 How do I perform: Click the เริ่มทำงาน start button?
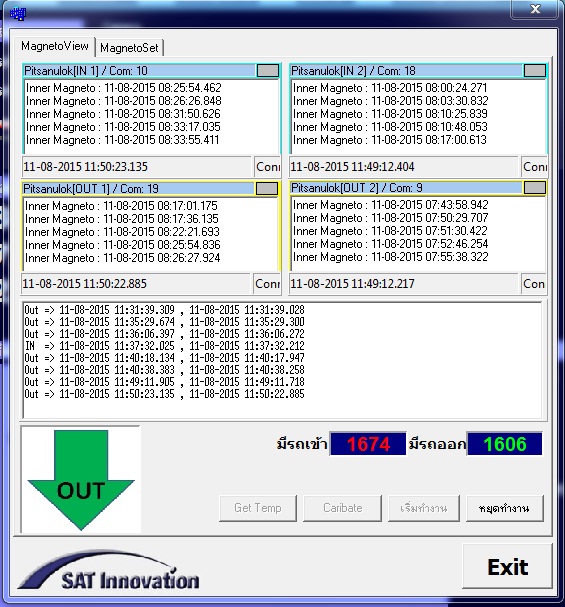click(x=424, y=508)
